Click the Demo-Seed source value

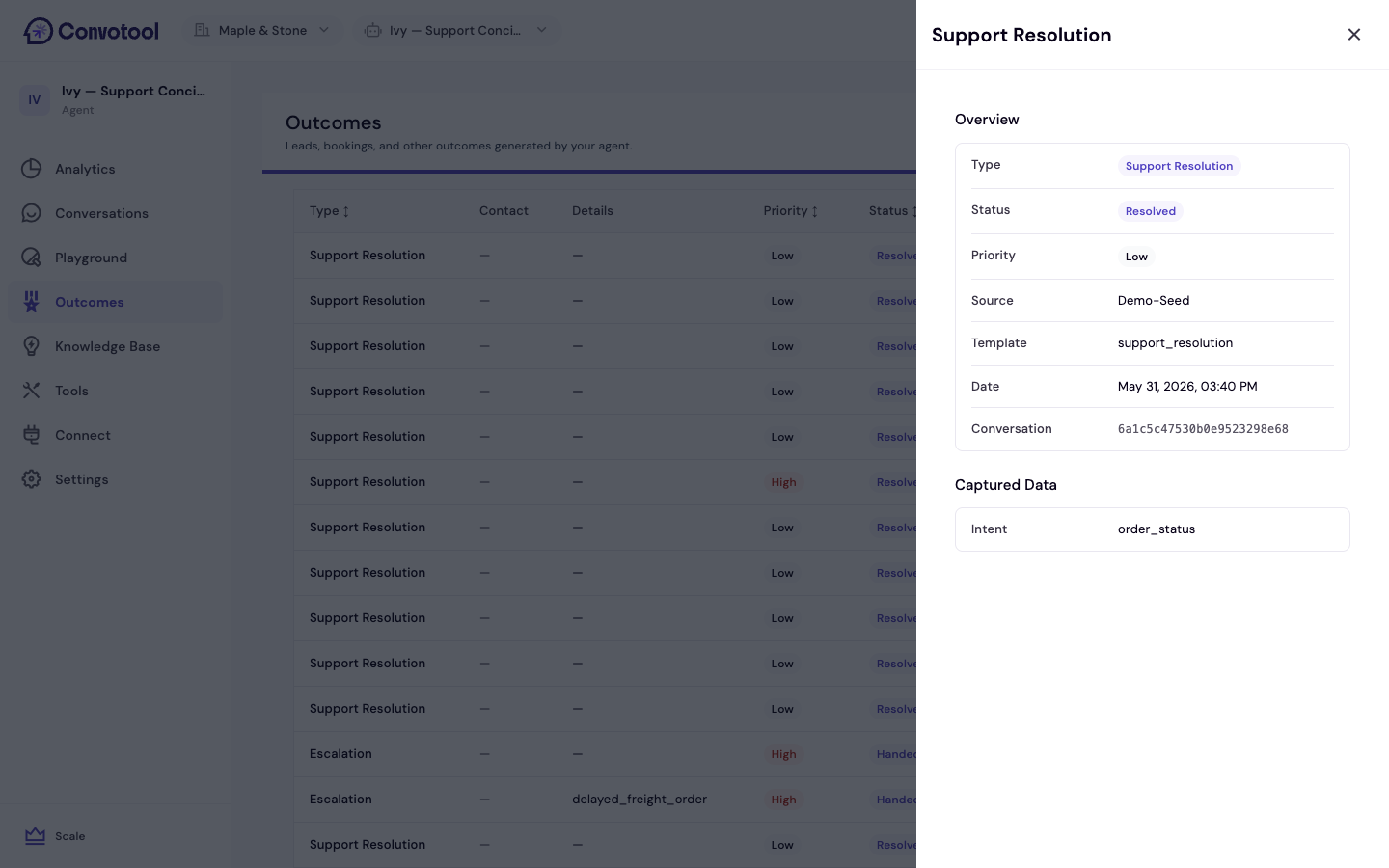1154,301
